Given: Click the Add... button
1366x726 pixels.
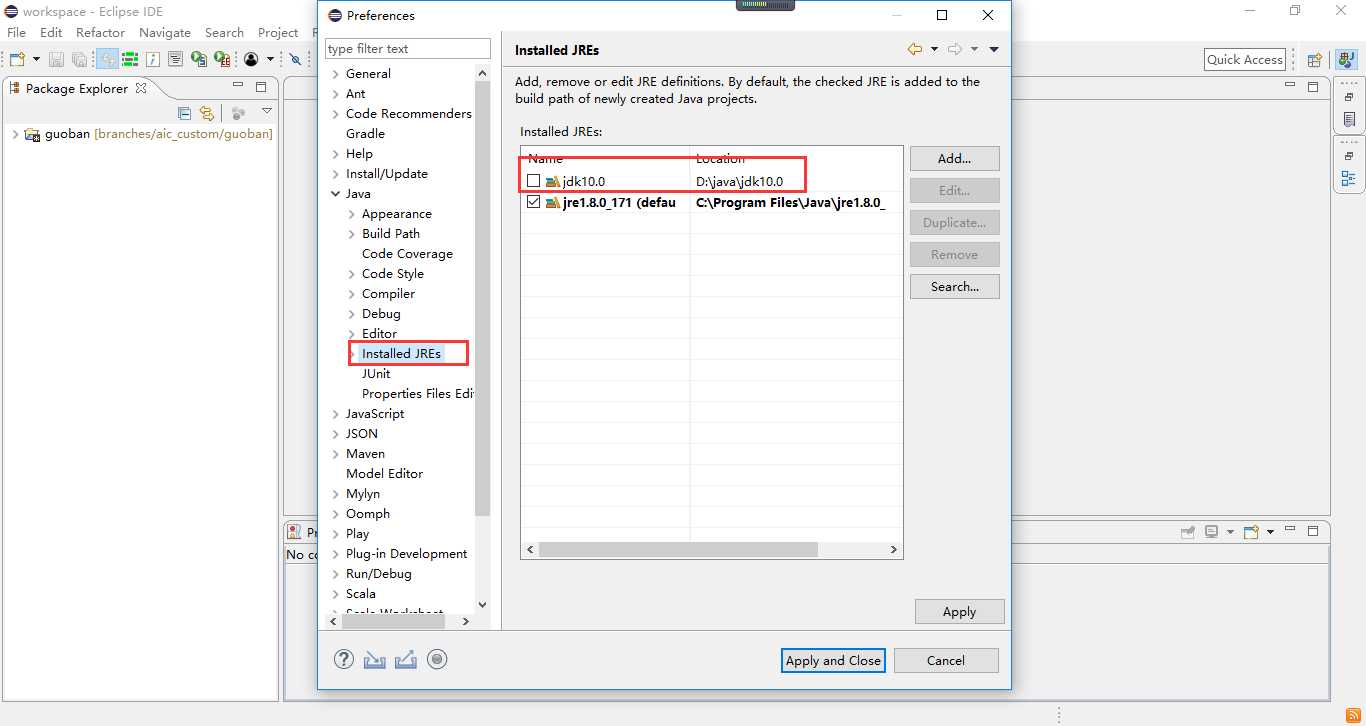Looking at the screenshot, I should point(954,158).
